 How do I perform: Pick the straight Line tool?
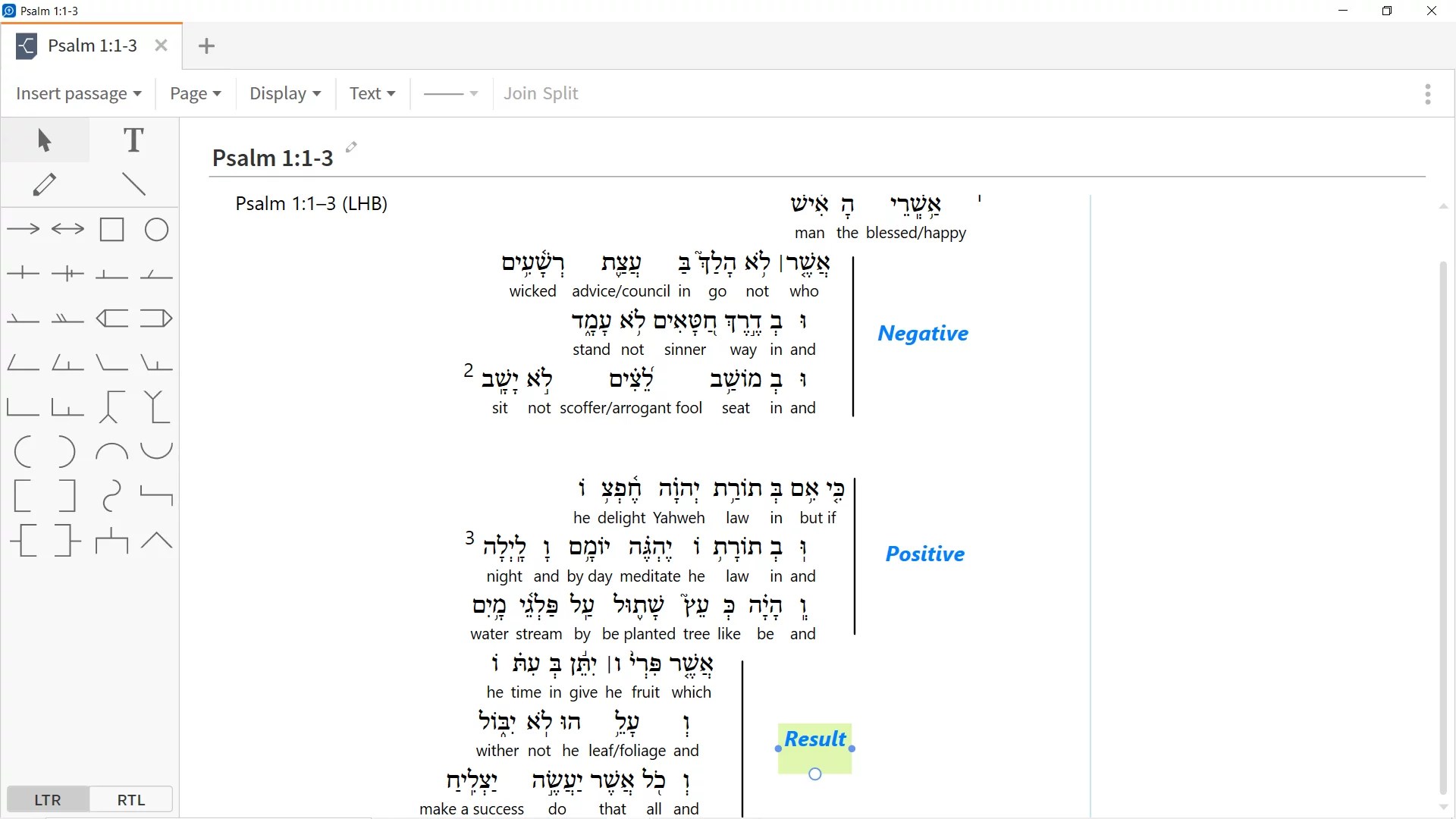pos(133,184)
